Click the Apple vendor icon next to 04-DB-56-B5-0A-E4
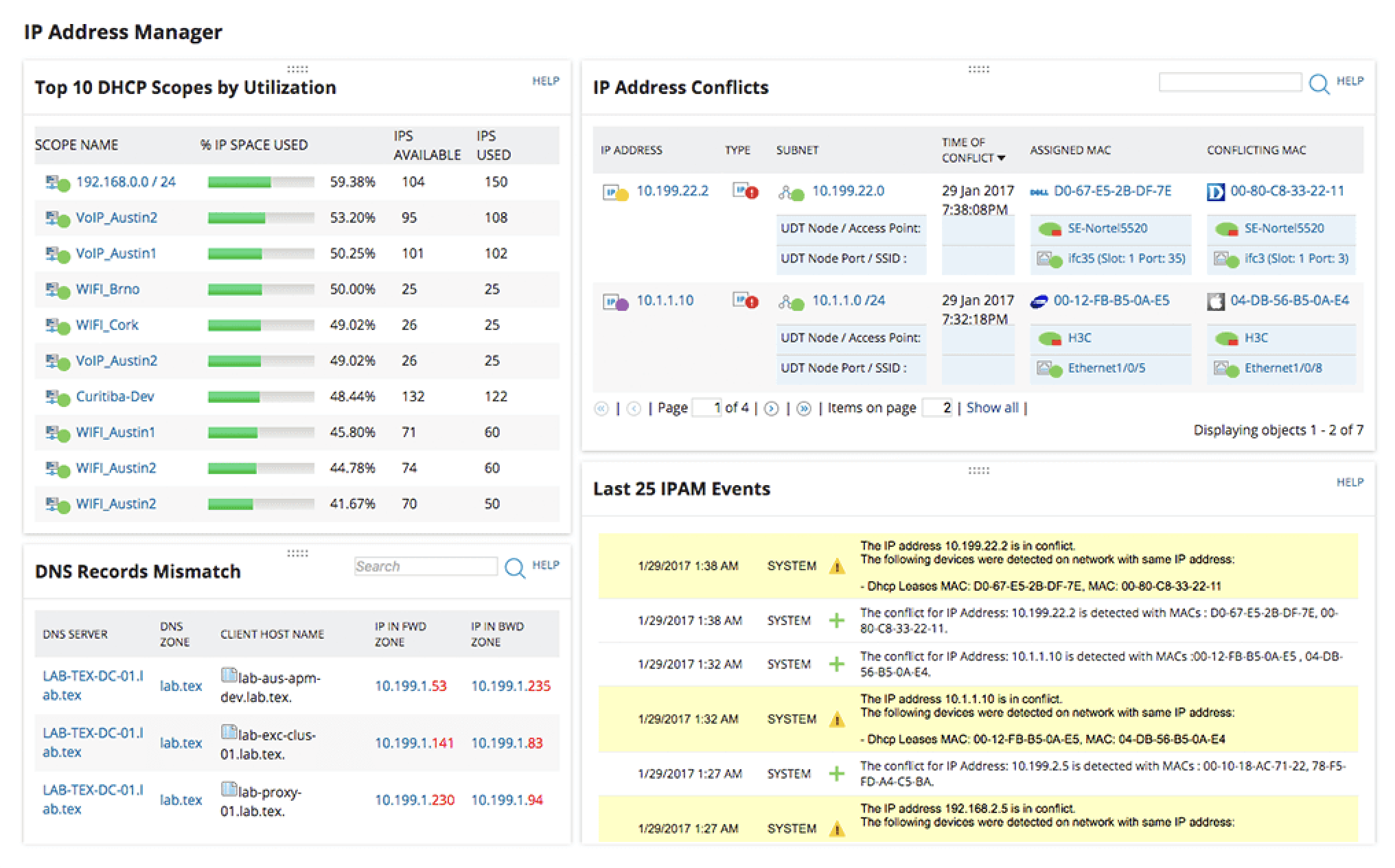The image size is (1395, 868). pos(1215,301)
